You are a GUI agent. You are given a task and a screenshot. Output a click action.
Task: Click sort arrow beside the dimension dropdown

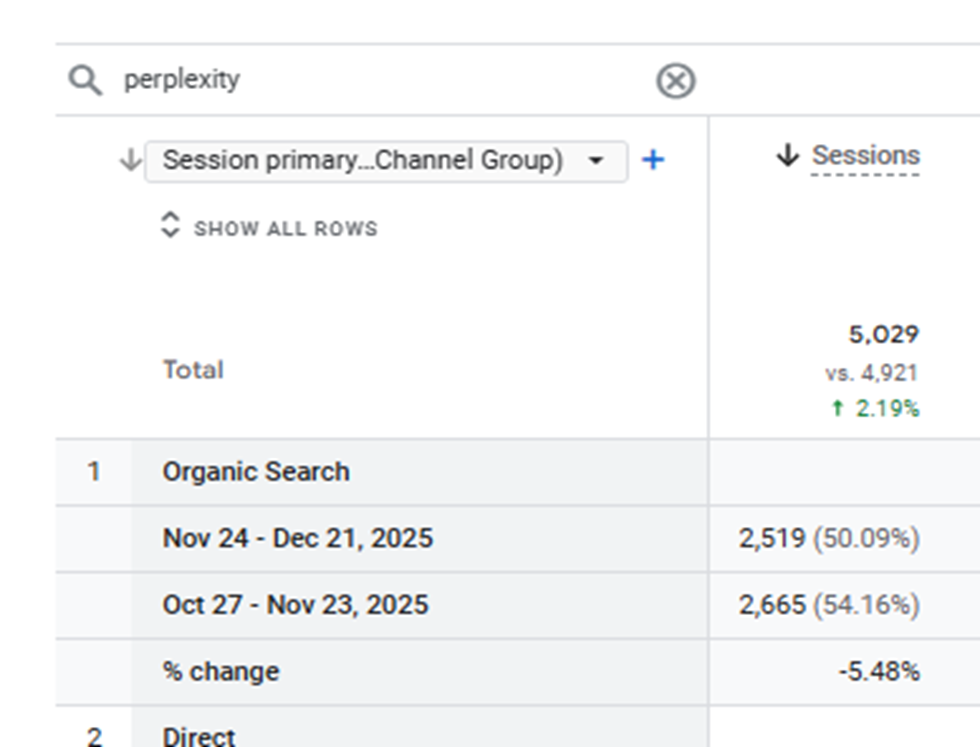(130, 160)
